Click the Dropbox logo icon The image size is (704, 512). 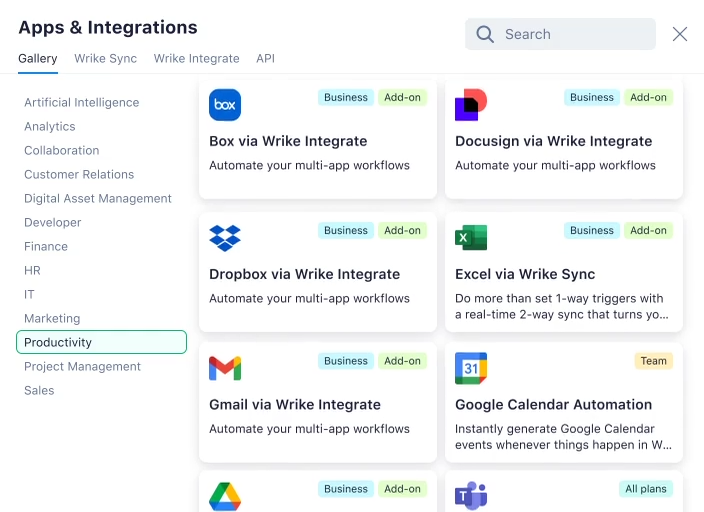(225, 238)
